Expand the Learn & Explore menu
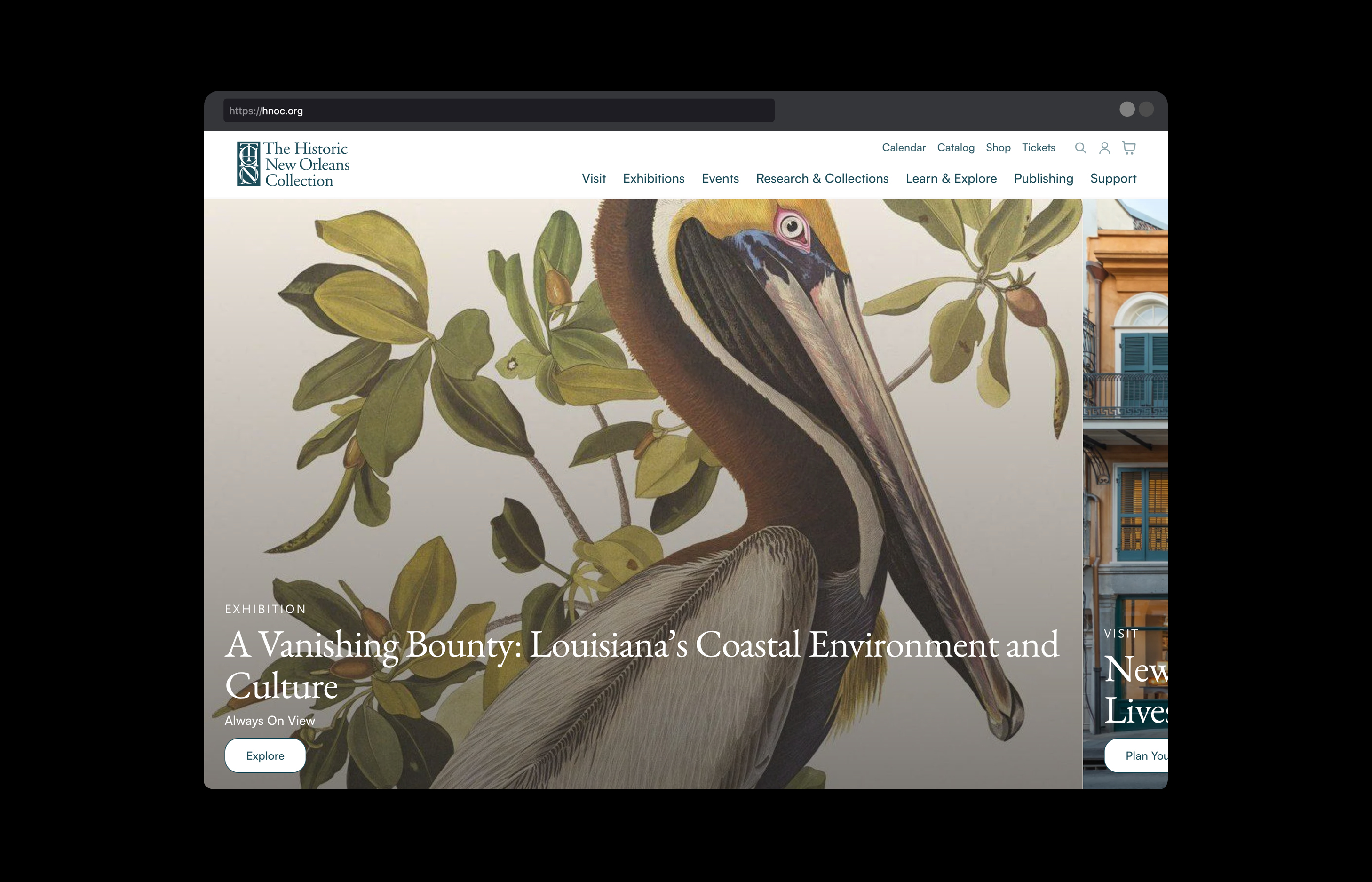This screenshot has width=1372, height=882. 951,179
